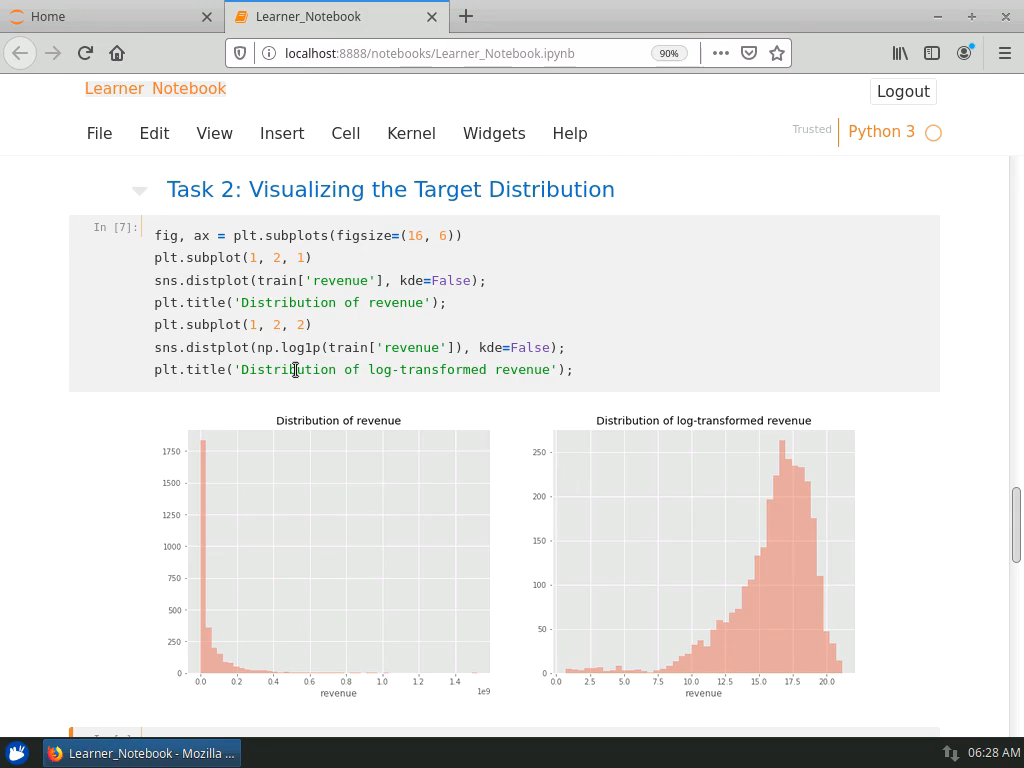This screenshot has height=768, width=1024.
Task: Click the taskbar clock showing 06:28 AM
Action: [x=993, y=753]
